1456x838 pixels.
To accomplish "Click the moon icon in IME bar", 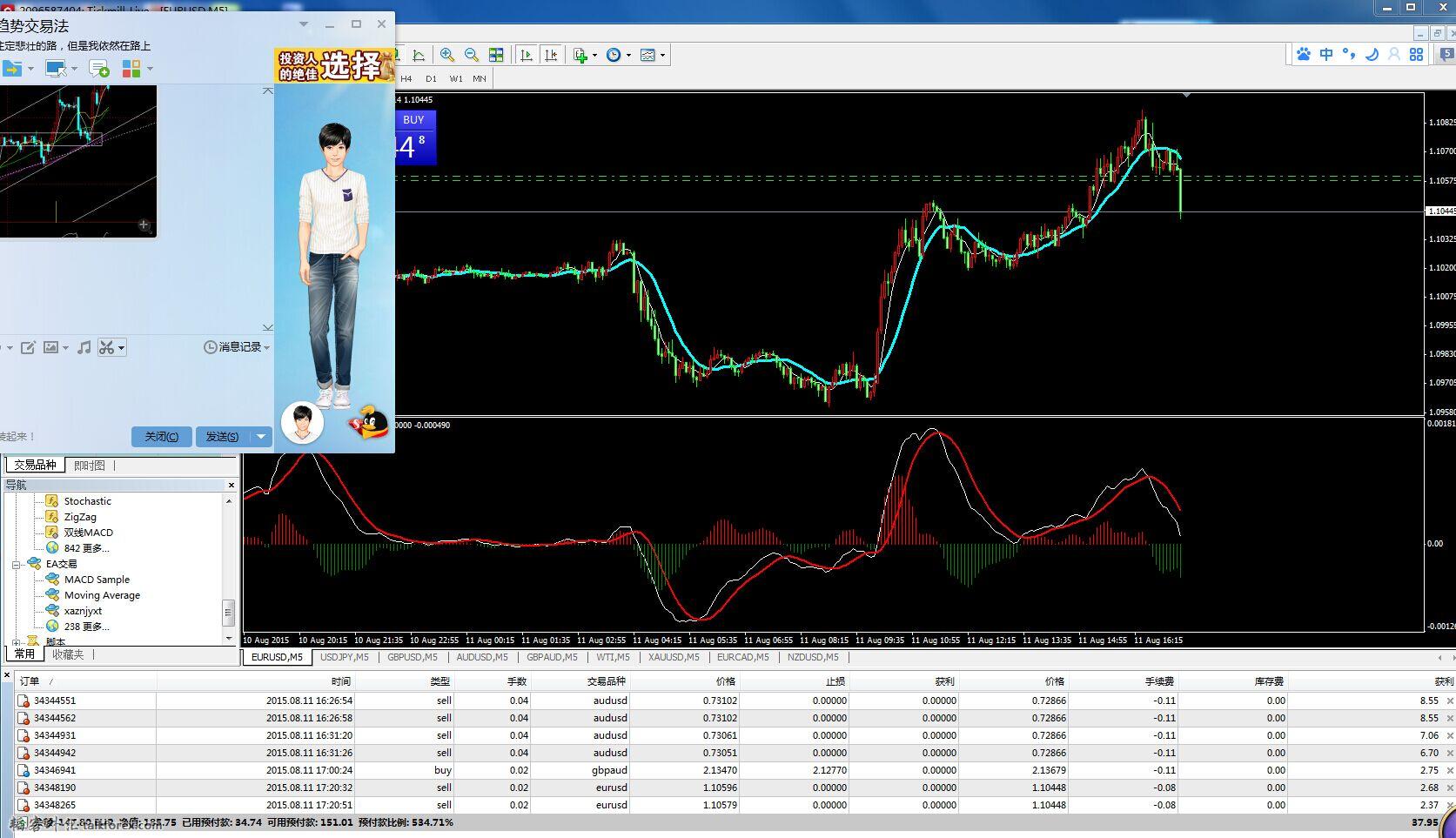I will [1372, 54].
